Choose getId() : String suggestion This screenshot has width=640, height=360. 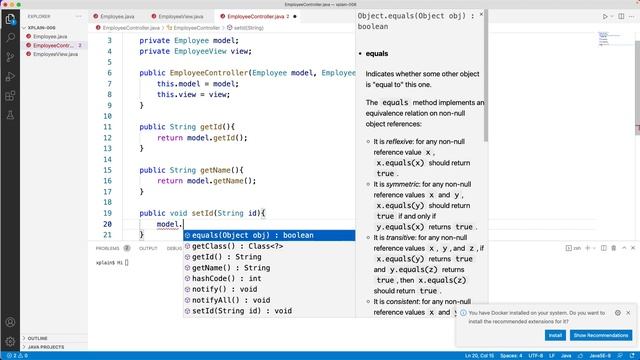point(269,257)
